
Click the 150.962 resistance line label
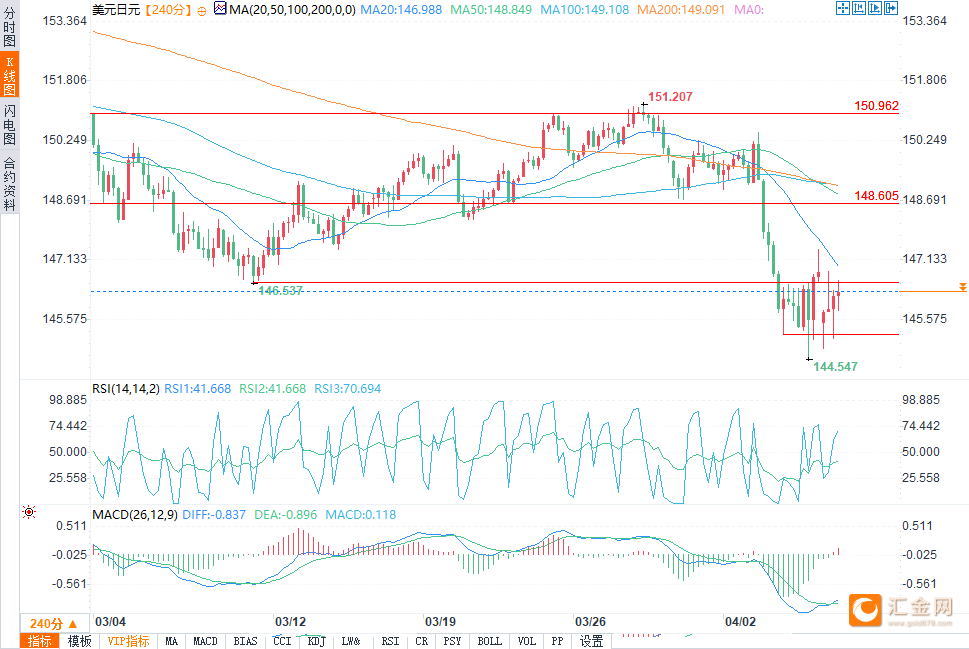pos(876,106)
